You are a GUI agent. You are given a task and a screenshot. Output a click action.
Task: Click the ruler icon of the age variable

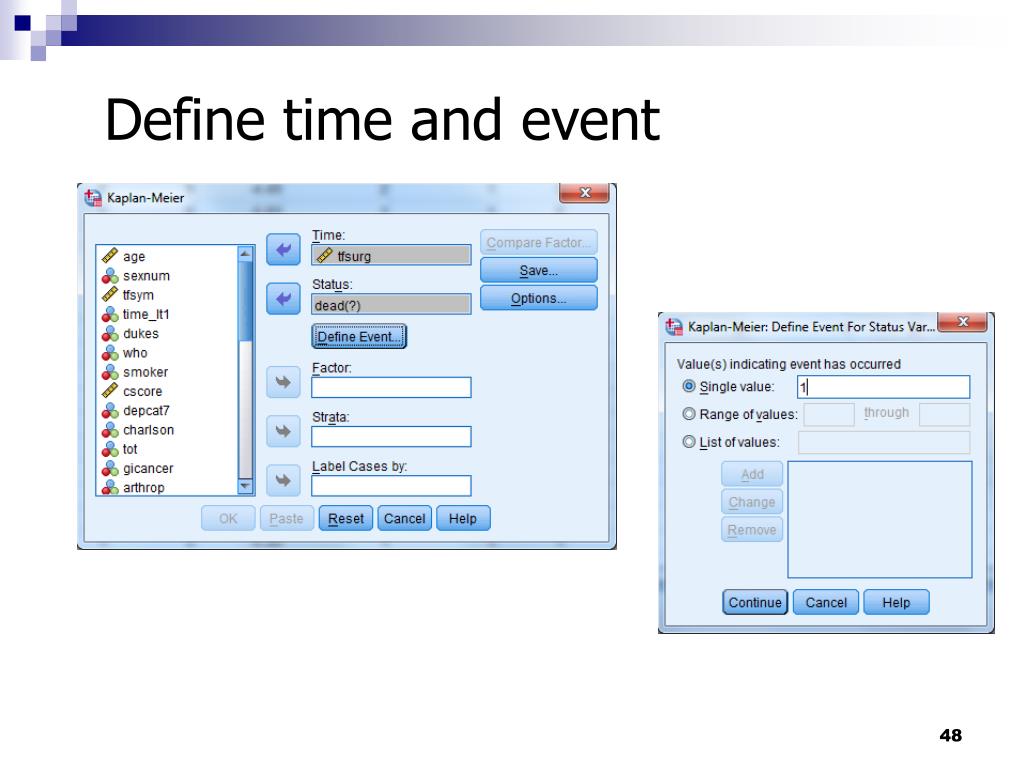pos(110,256)
